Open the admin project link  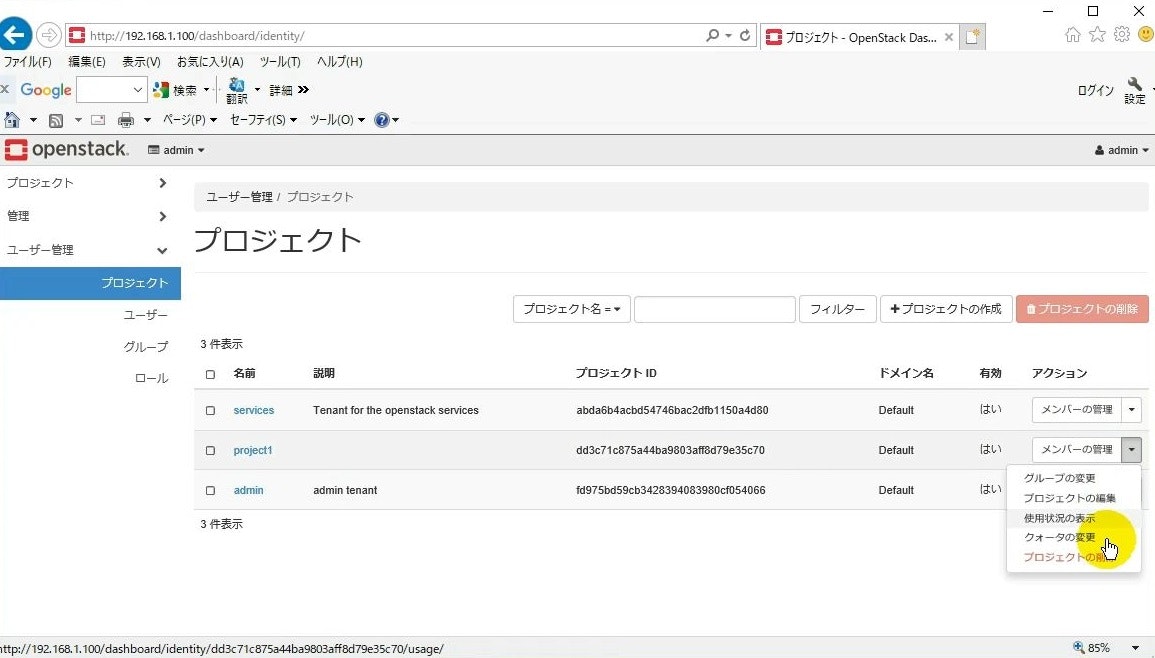click(248, 490)
